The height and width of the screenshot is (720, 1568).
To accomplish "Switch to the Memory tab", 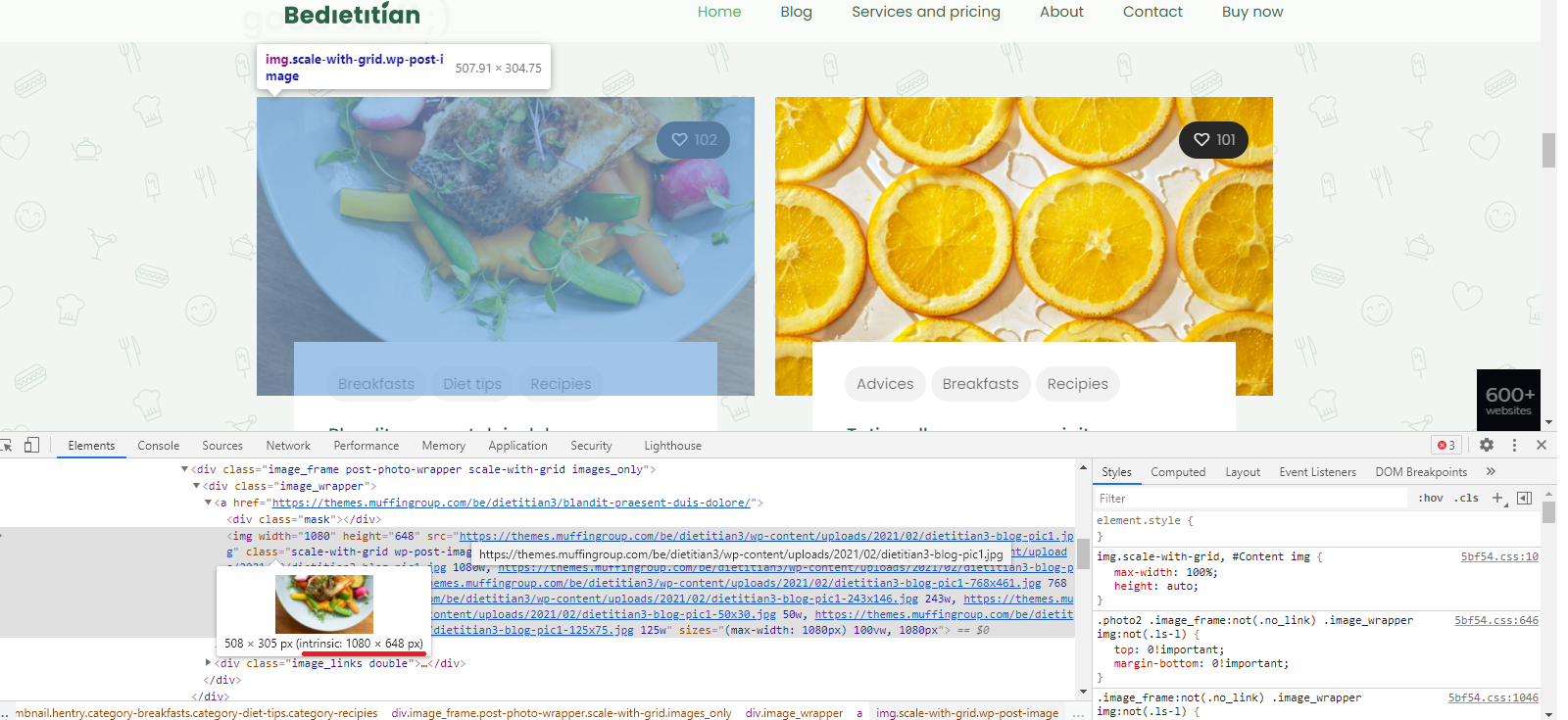I will 444,446.
